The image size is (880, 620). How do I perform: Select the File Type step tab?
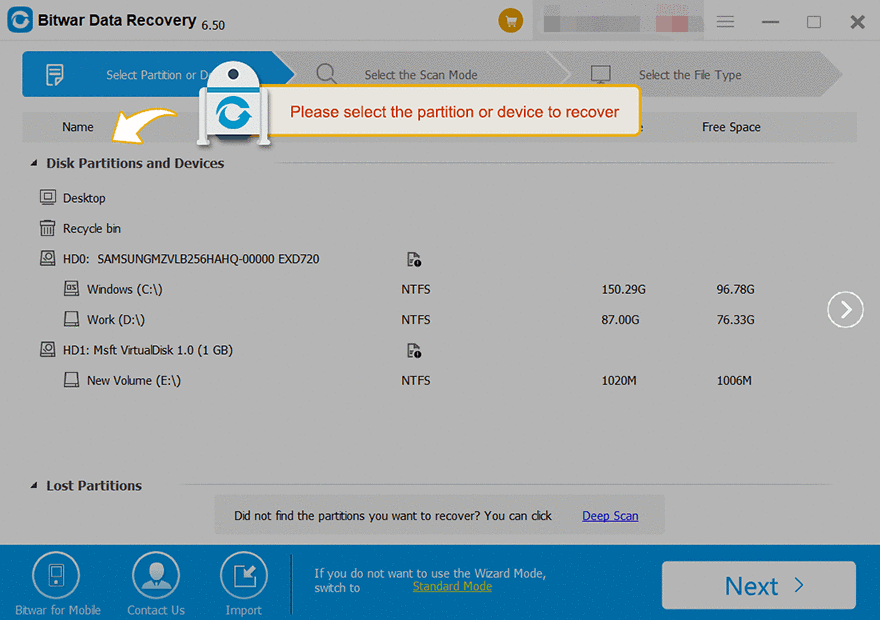coord(690,75)
